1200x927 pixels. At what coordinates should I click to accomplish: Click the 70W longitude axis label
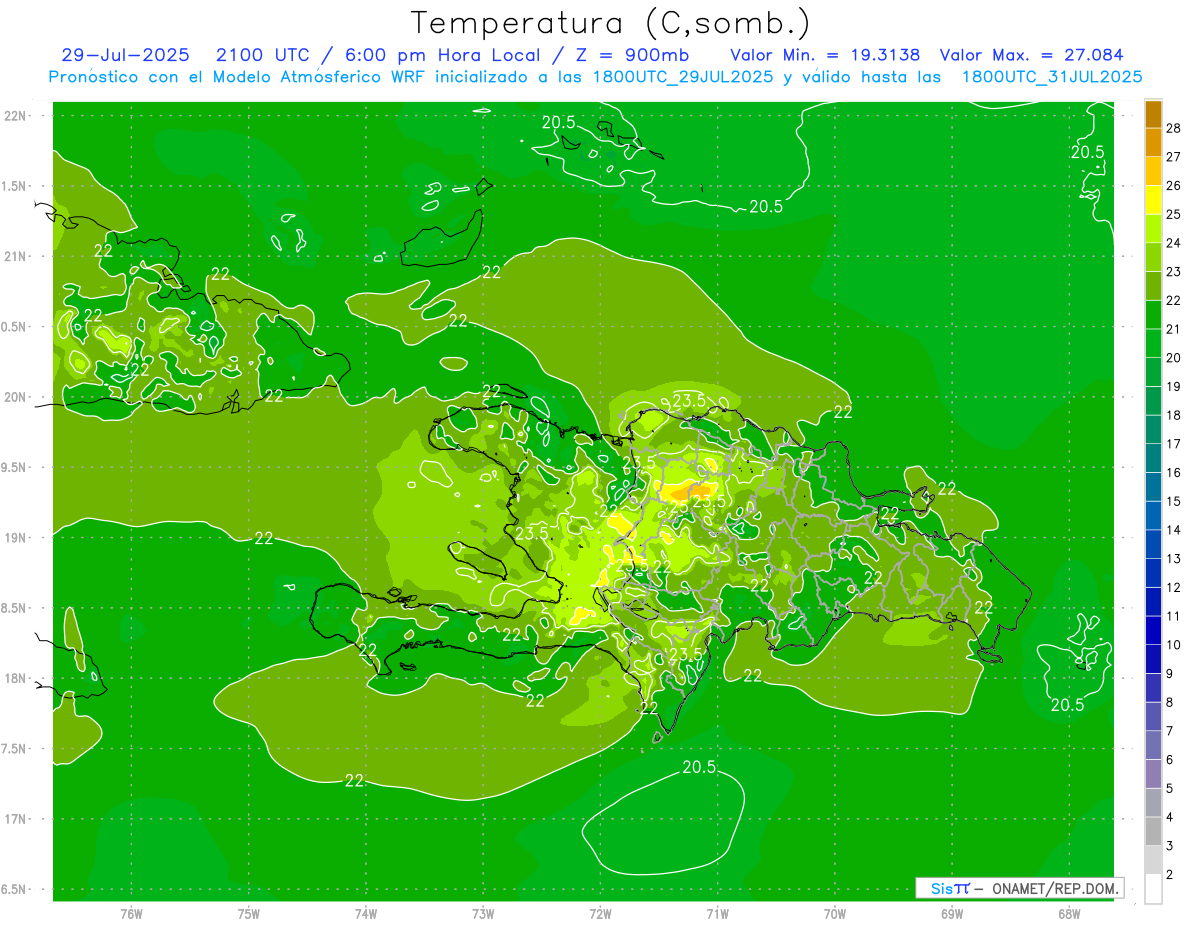(835, 914)
